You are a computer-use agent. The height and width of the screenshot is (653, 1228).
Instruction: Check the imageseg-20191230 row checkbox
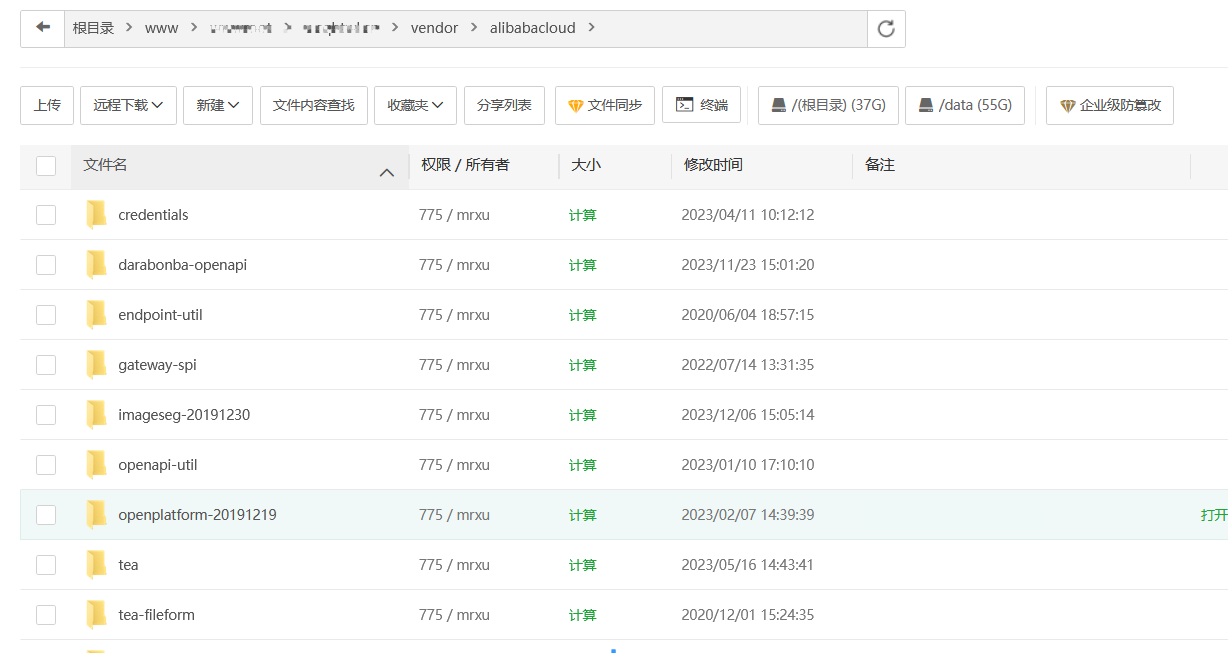(x=46, y=415)
